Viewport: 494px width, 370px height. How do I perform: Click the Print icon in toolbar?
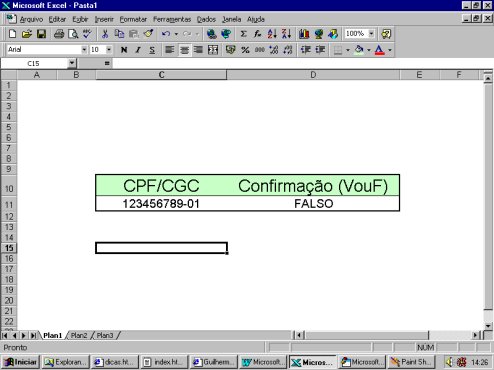coord(59,34)
